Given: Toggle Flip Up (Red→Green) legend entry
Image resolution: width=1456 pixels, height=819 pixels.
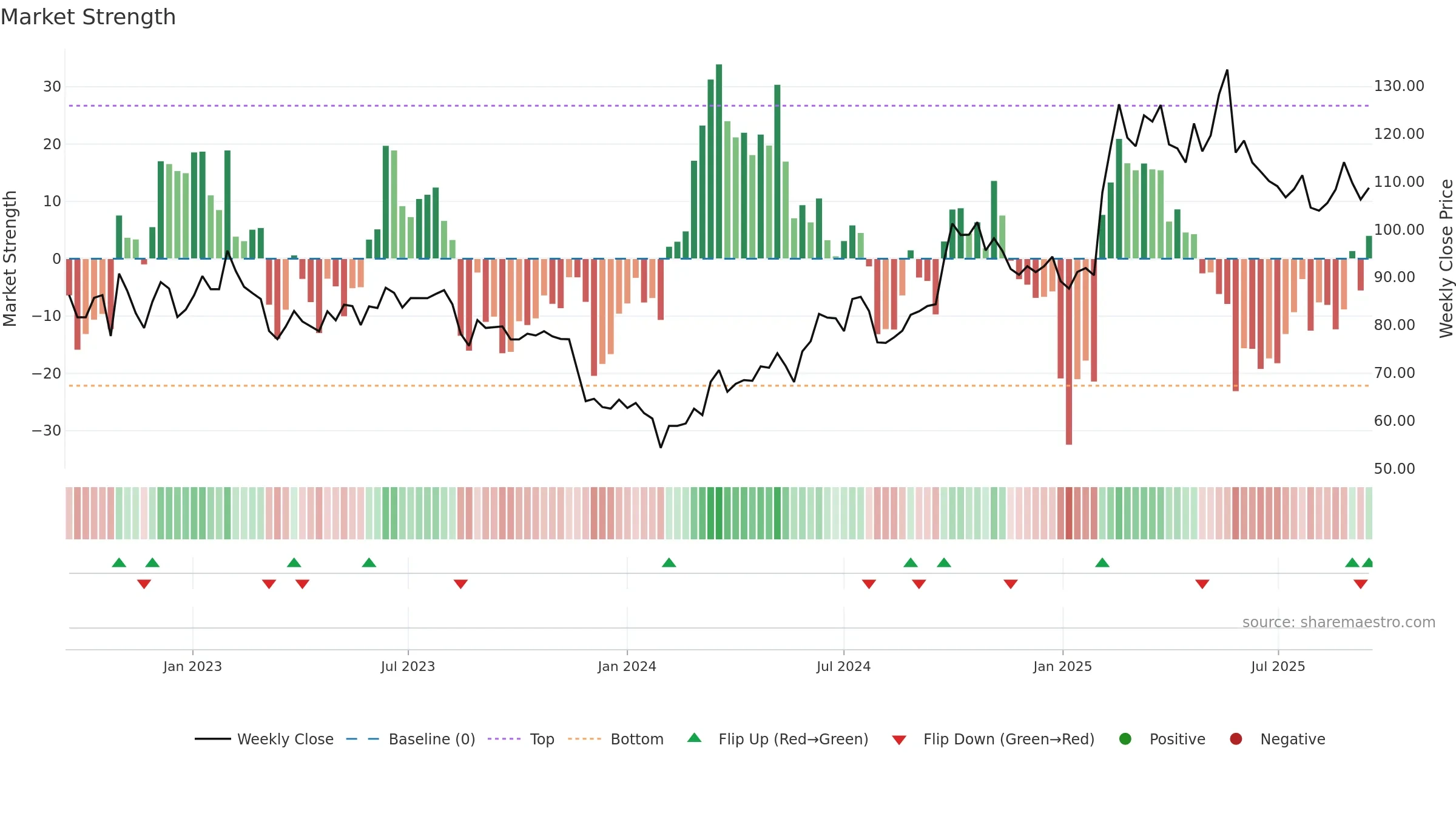Looking at the screenshot, I should pos(778,739).
